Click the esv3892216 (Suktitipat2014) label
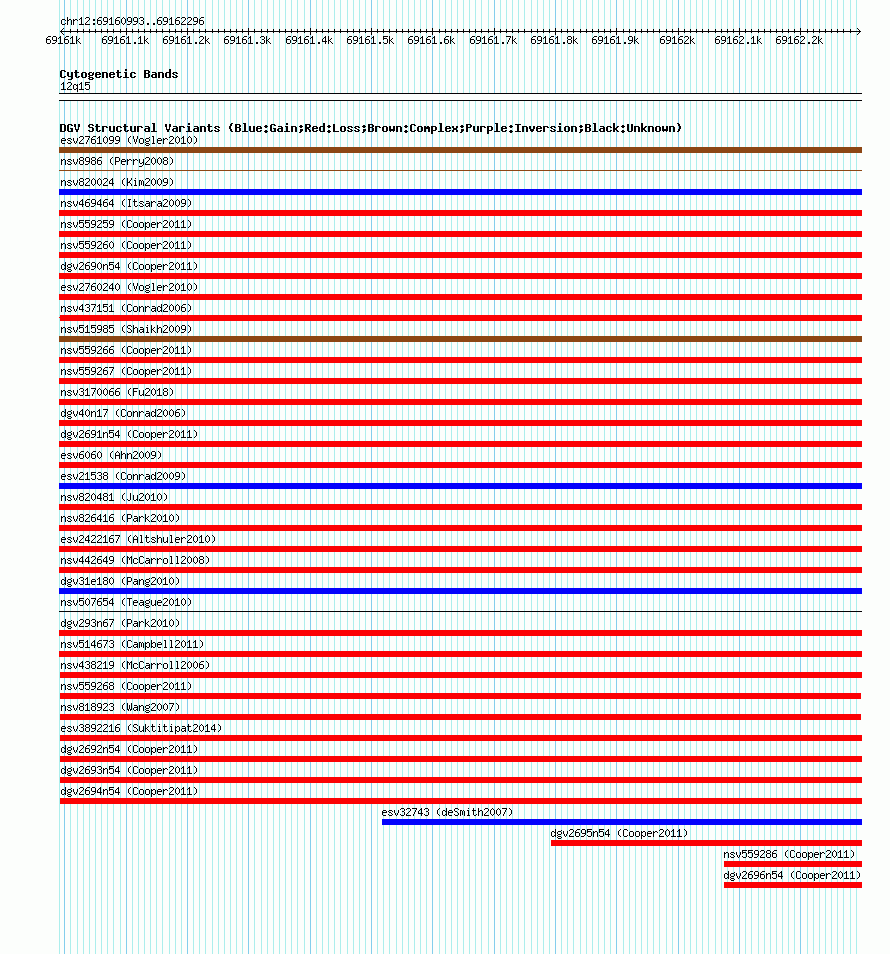 [x=141, y=728]
